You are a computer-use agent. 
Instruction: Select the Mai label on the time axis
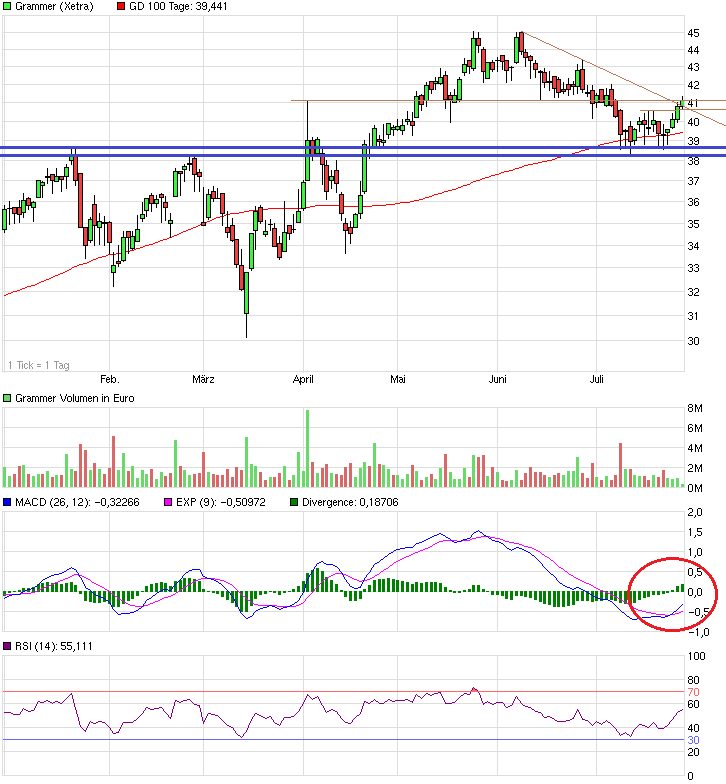pyautogui.click(x=398, y=379)
